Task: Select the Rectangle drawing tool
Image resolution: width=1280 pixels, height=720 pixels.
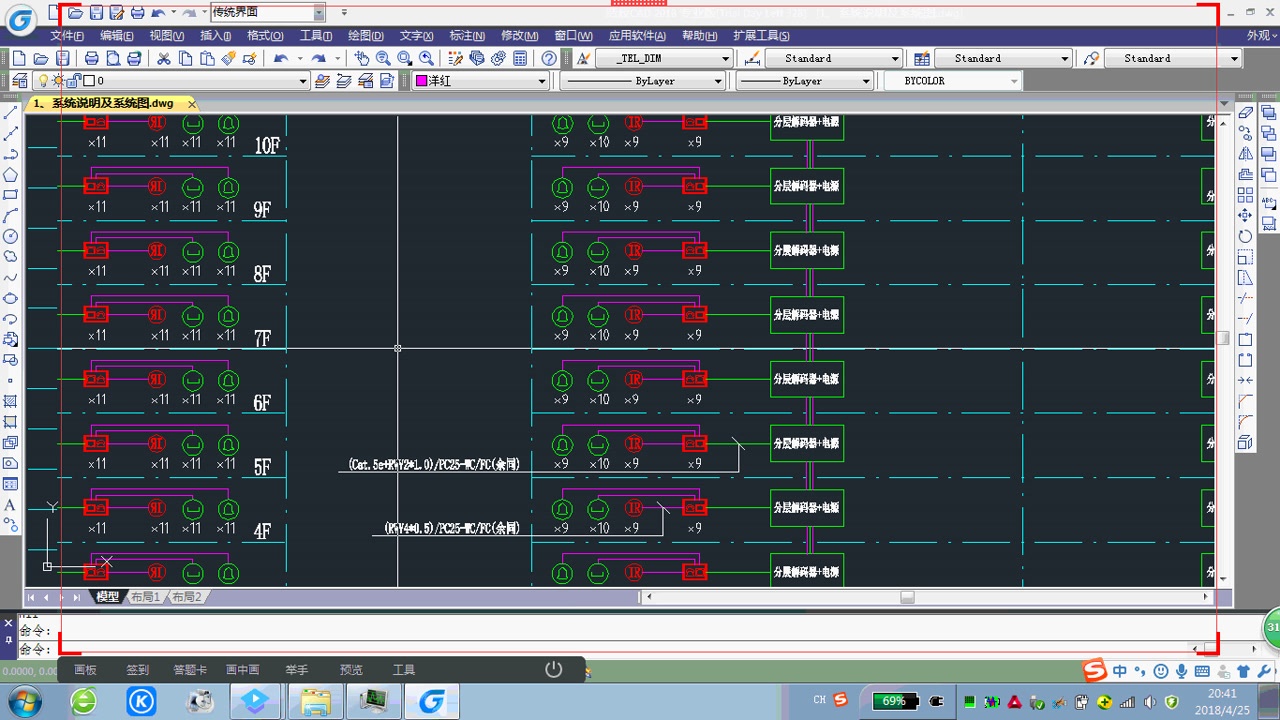Action: click(x=11, y=195)
